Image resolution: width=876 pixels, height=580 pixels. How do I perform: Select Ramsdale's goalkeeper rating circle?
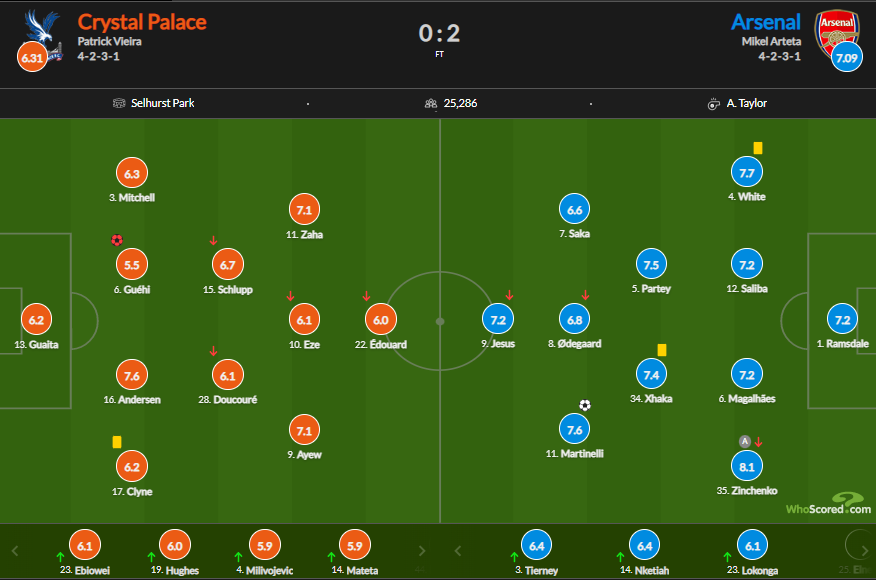pos(842,321)
